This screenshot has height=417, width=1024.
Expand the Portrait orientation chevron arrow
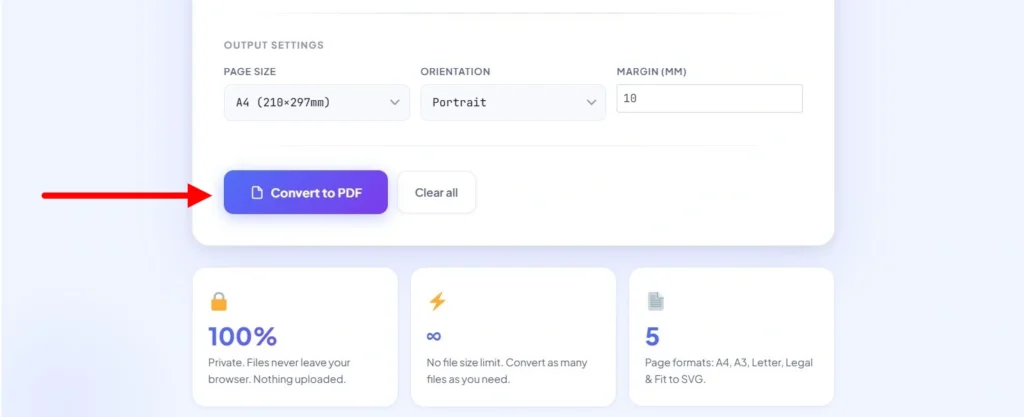pos(590,102)
